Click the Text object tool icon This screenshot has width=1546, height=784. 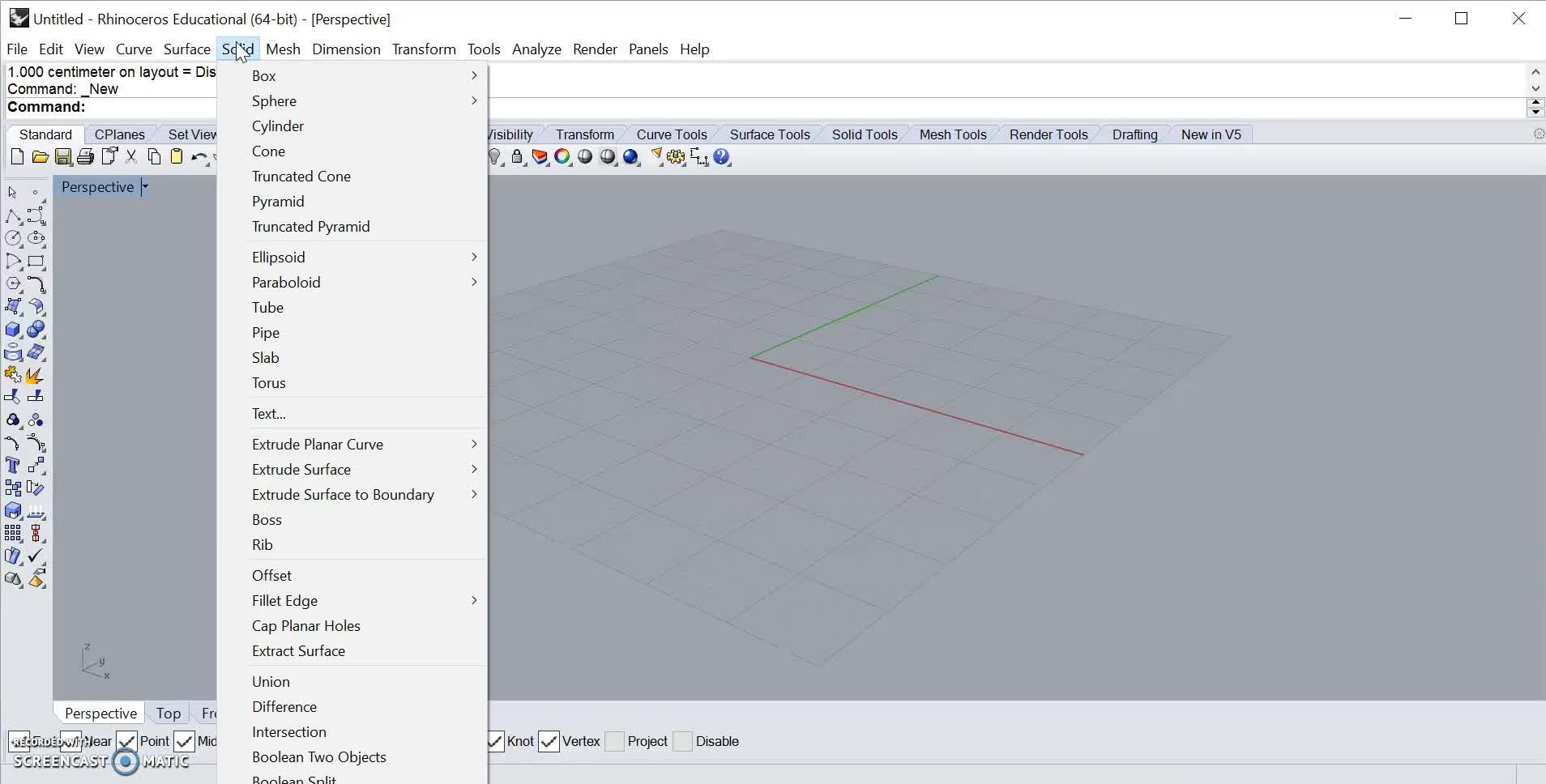13,466
